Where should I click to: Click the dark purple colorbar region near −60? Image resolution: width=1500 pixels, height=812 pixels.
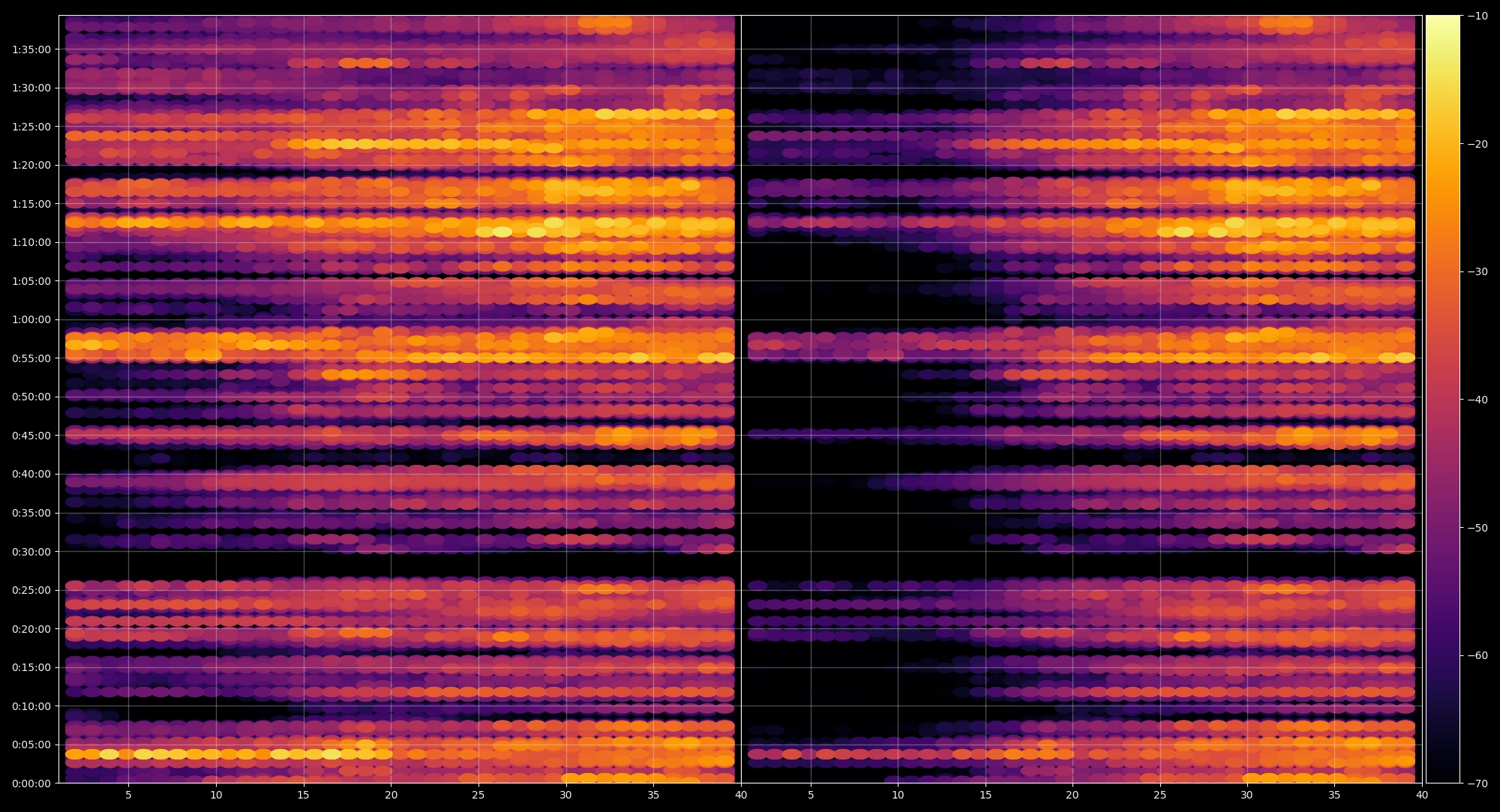coord(1442,655)
